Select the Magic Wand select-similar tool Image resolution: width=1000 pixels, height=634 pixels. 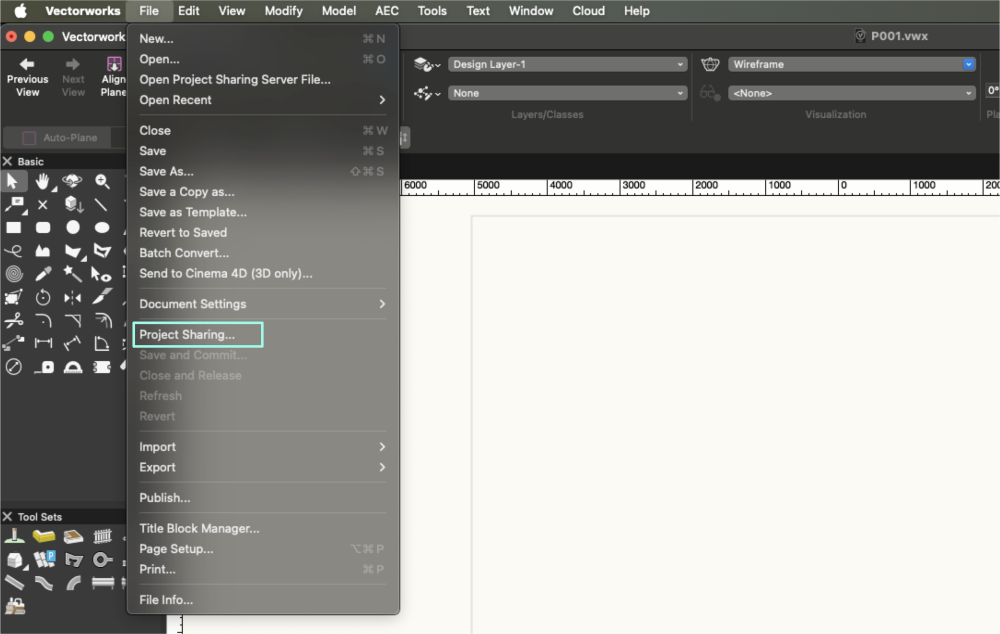72,274
